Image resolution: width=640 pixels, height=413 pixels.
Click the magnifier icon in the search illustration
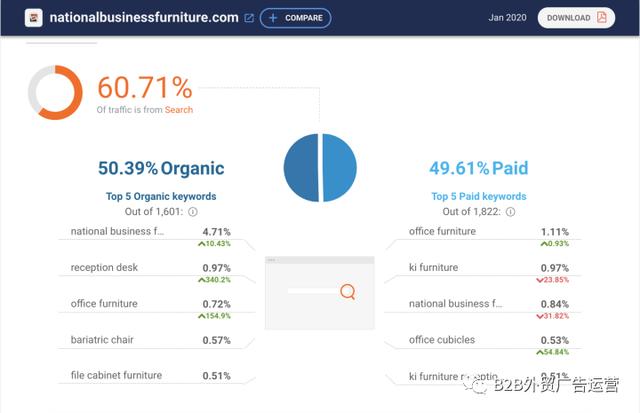click(x=348, y=292)
